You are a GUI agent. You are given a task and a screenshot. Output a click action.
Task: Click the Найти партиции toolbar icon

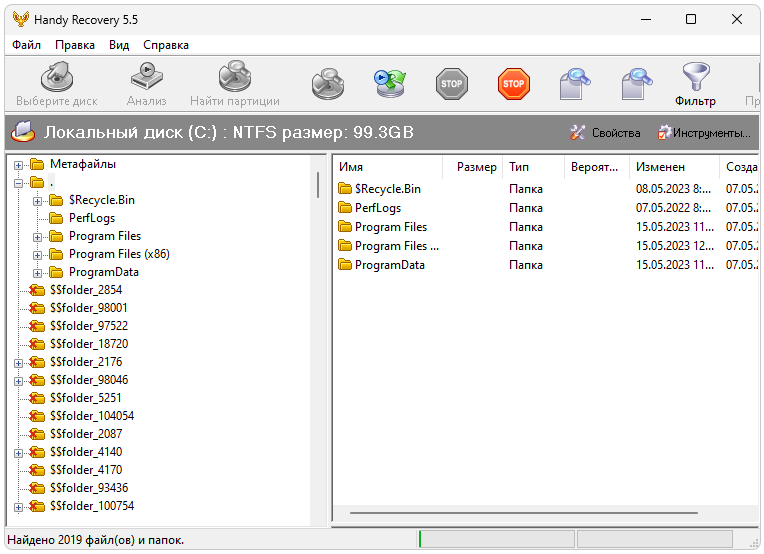pos(235,76)
